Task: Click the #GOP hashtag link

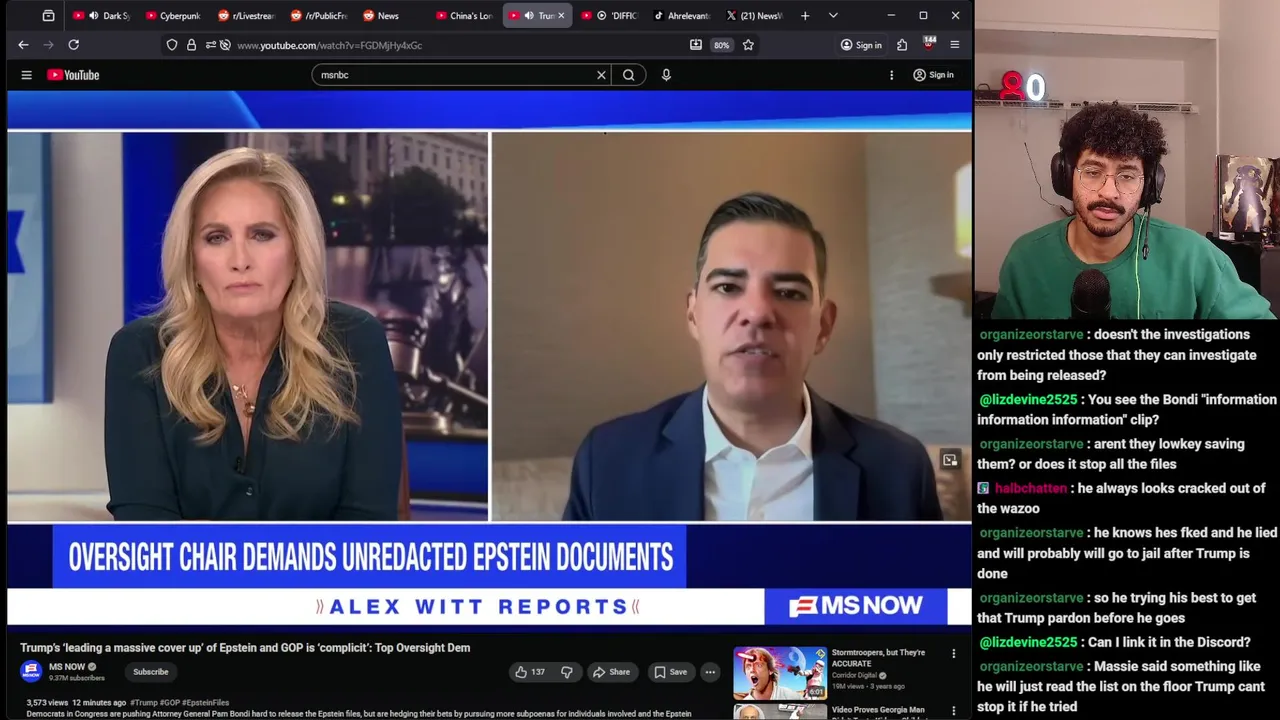Action: coord(169,703)
